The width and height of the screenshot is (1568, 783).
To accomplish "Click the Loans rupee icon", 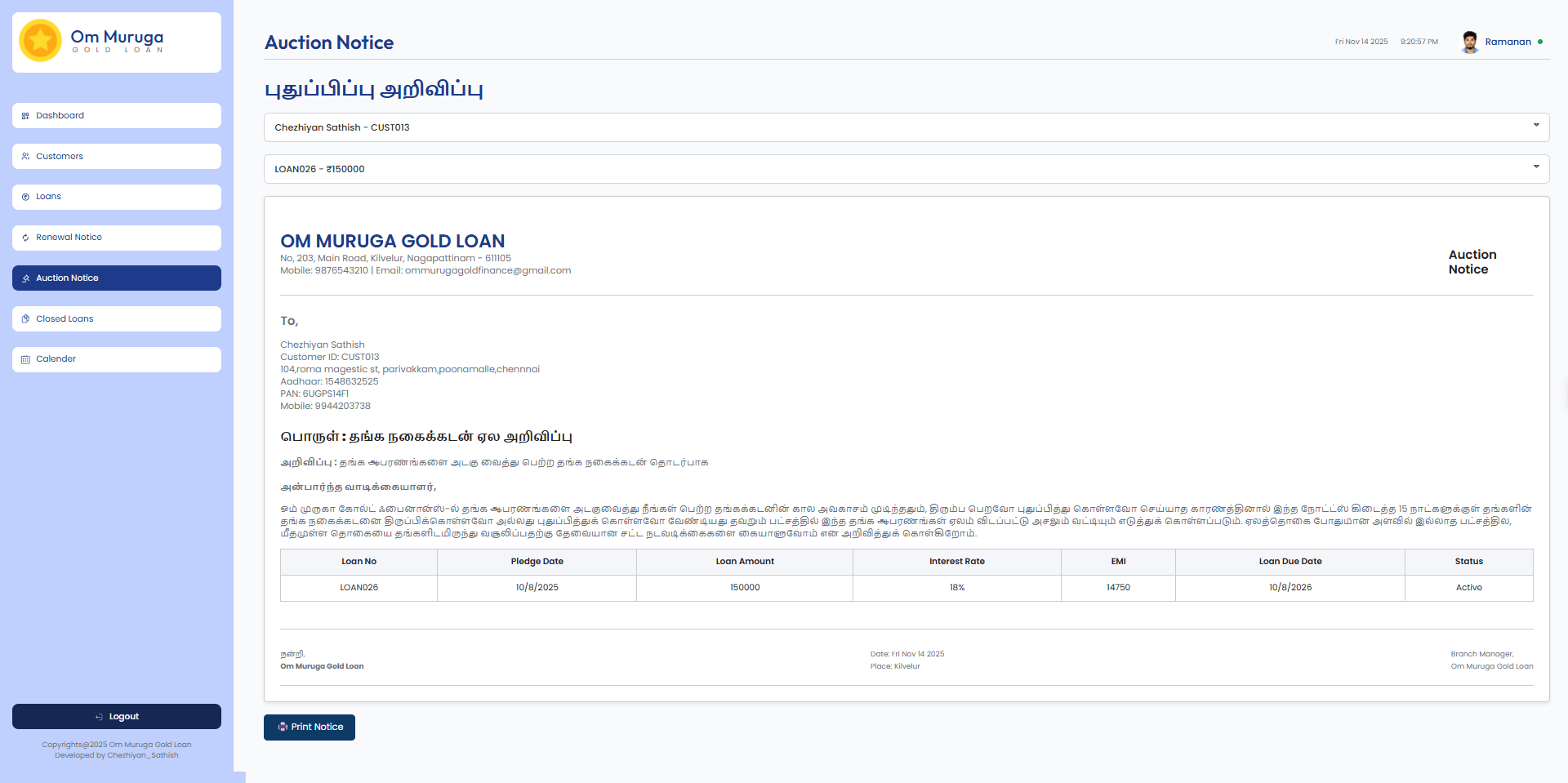I will coord(25,197).
